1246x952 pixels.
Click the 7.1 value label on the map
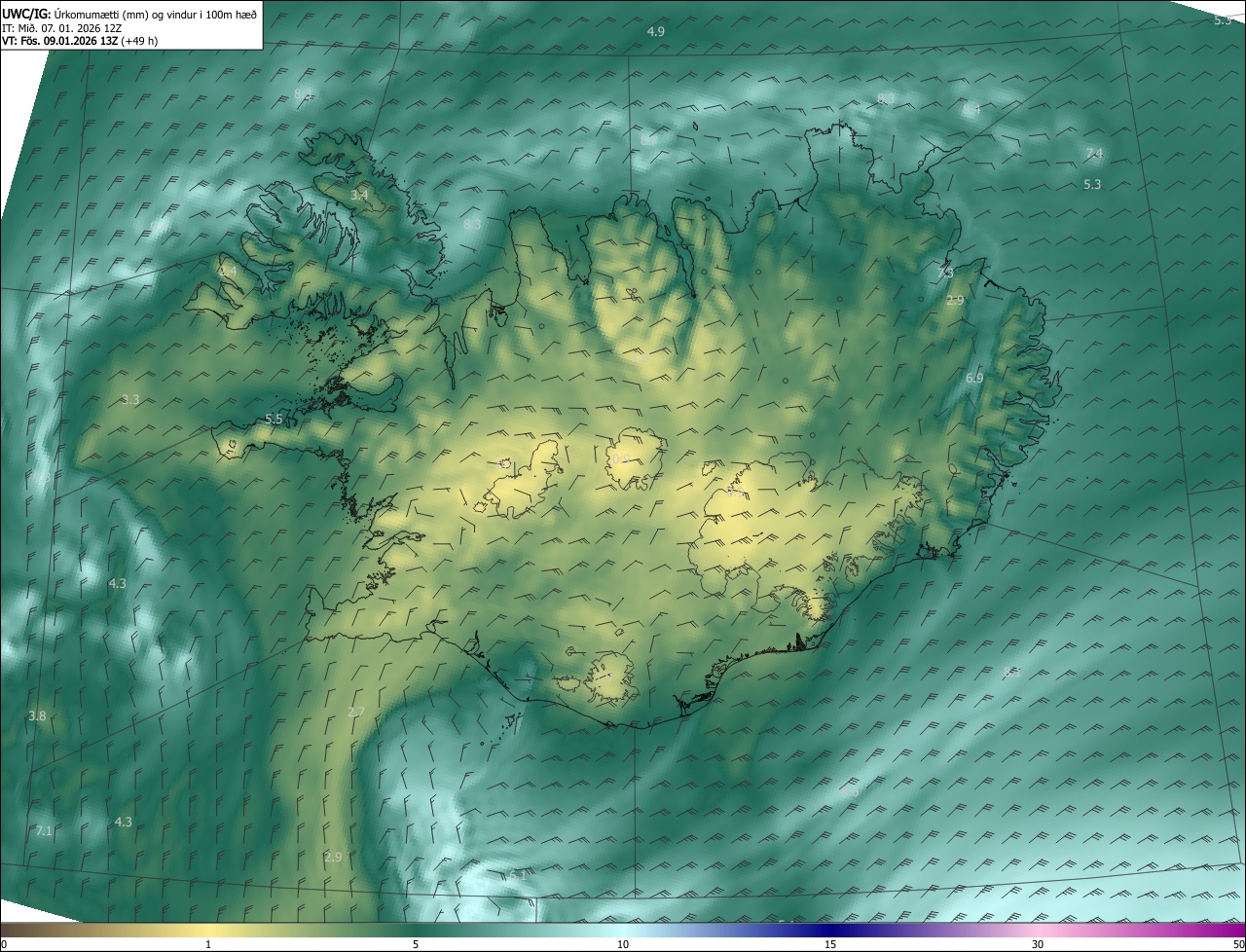[44, 830]
